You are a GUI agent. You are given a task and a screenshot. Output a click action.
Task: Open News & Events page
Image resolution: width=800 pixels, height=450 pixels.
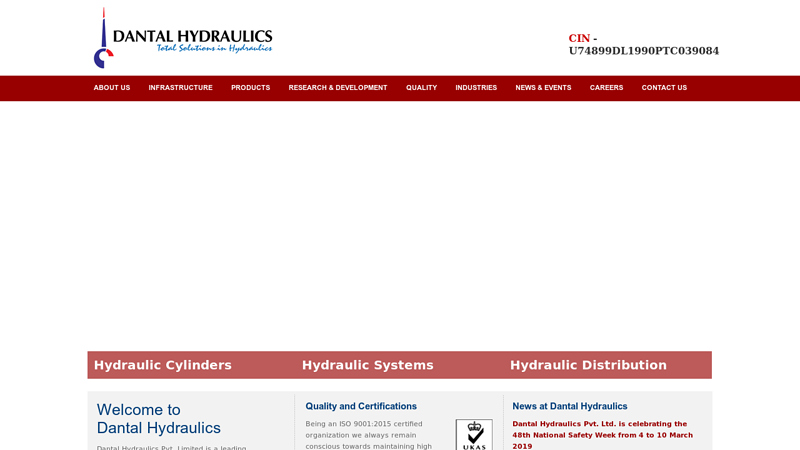[543, 88]
